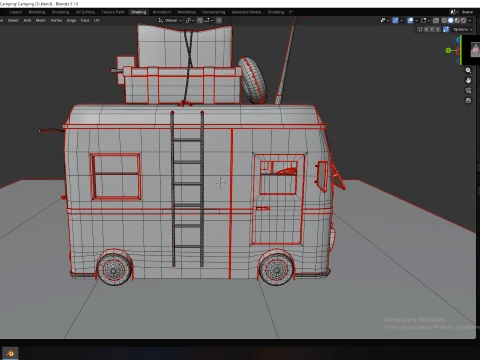Toggle mesh mirror symmetry icon
Screen dimensions: 480x360
420,29
